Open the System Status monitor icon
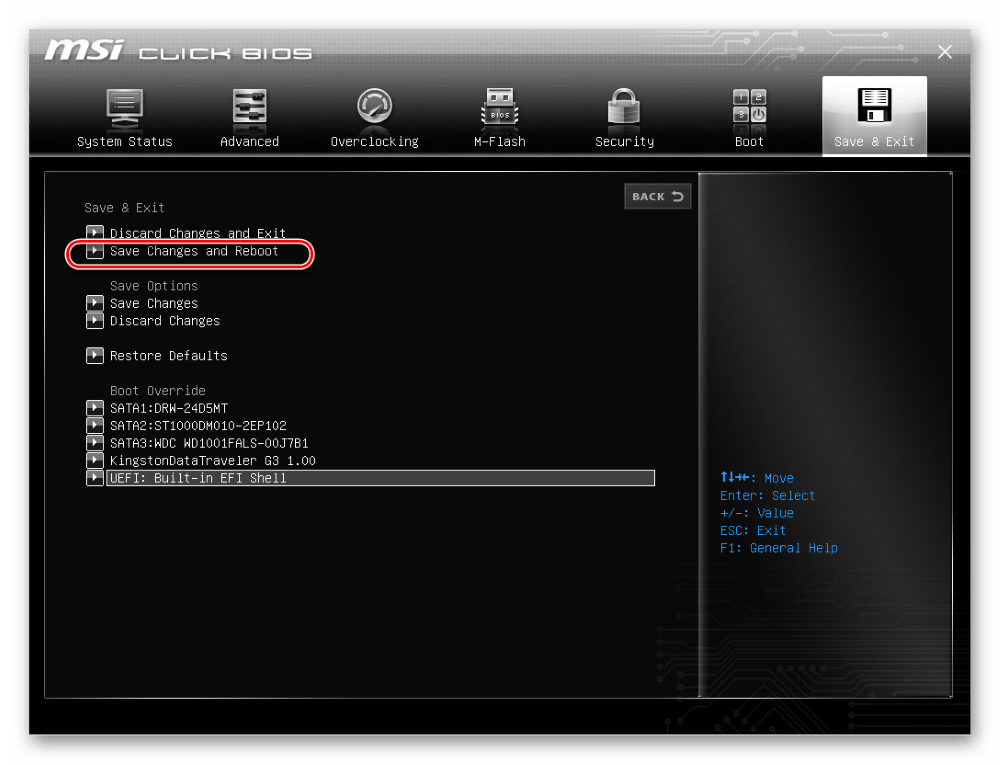This screenshot has width=1000, height=765. 124,107
